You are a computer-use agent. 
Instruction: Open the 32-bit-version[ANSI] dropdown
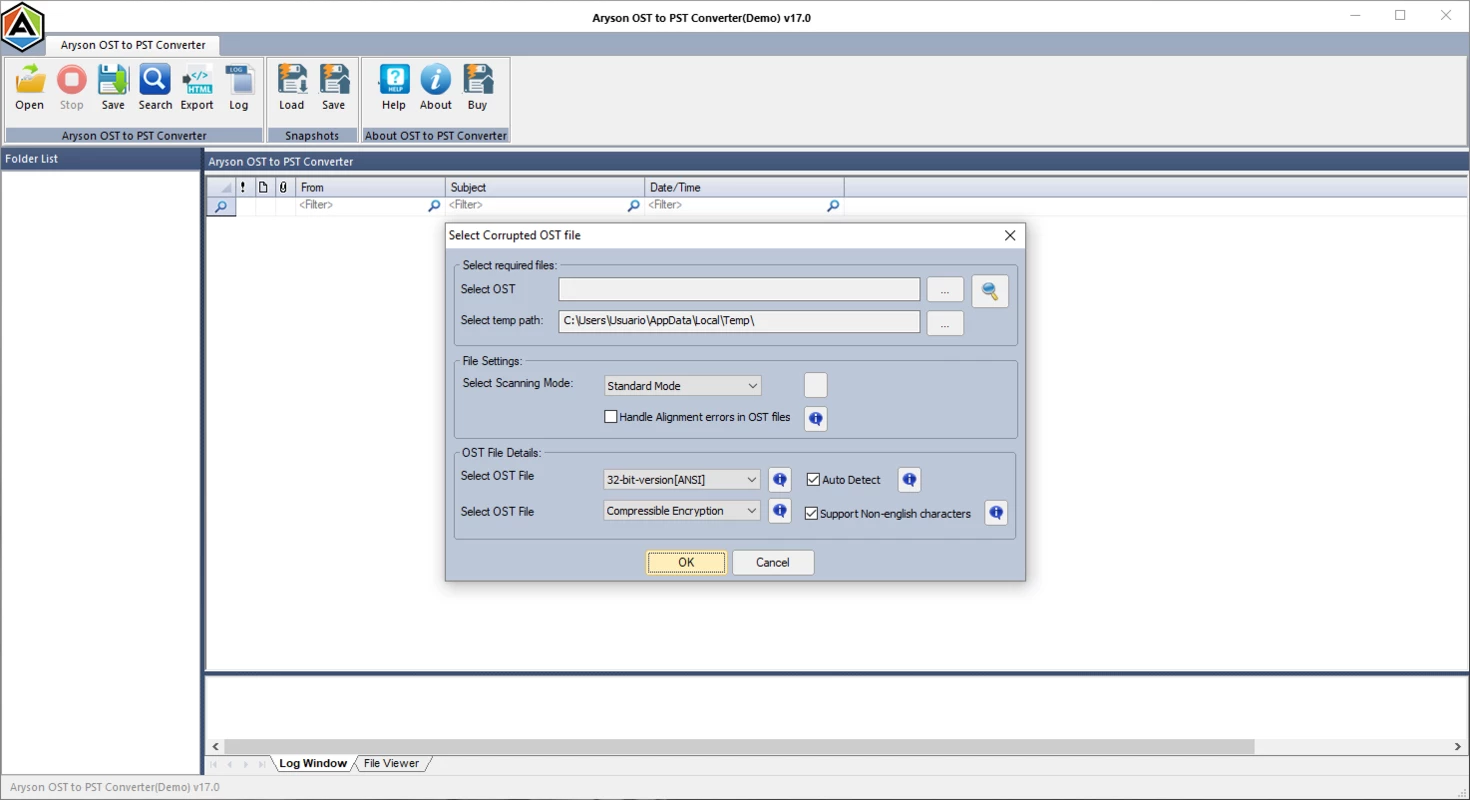click(x=683, y=480)
